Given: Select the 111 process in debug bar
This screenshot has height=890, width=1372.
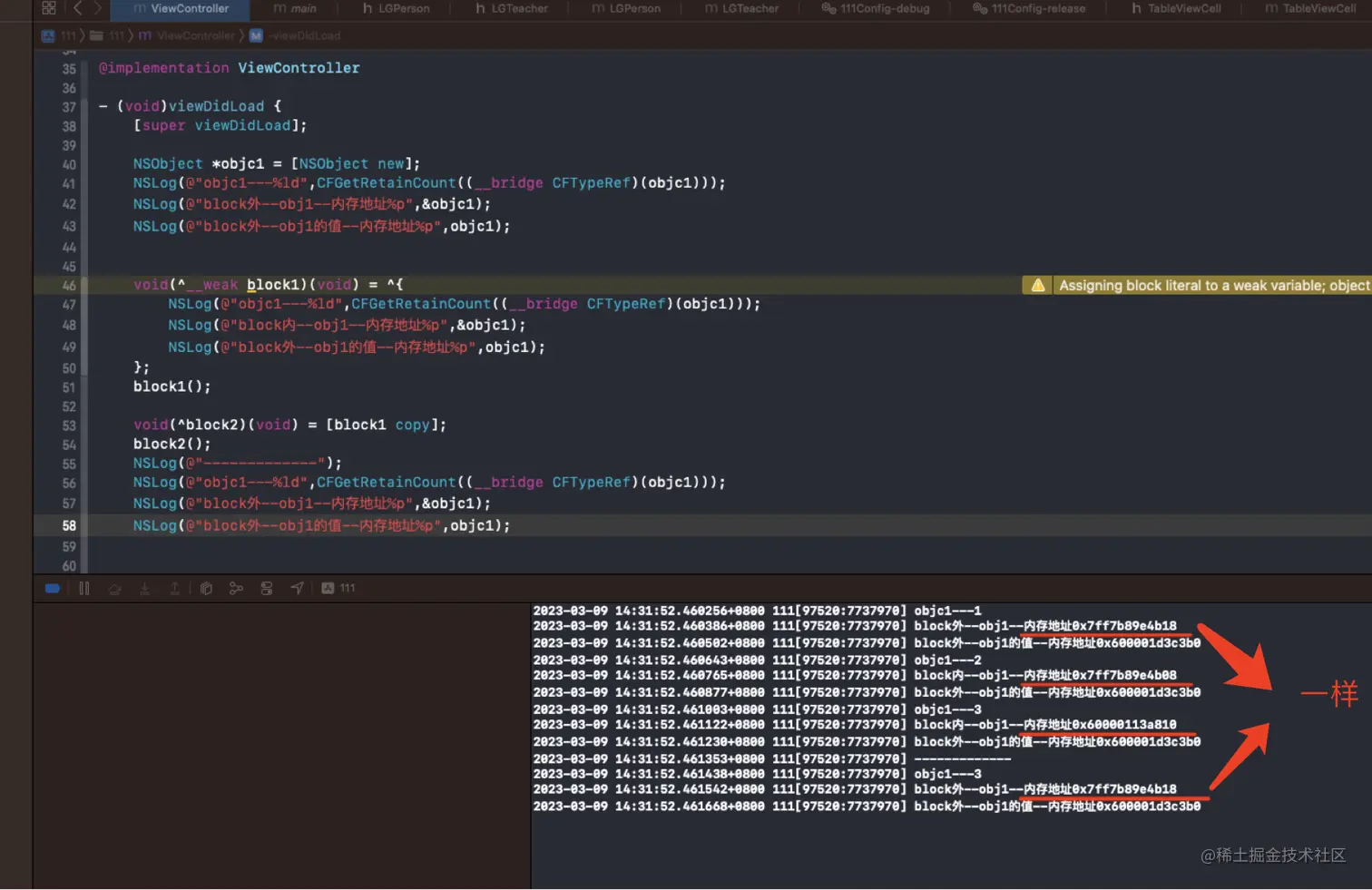Looking at the screenshot, I should point(338,588).
